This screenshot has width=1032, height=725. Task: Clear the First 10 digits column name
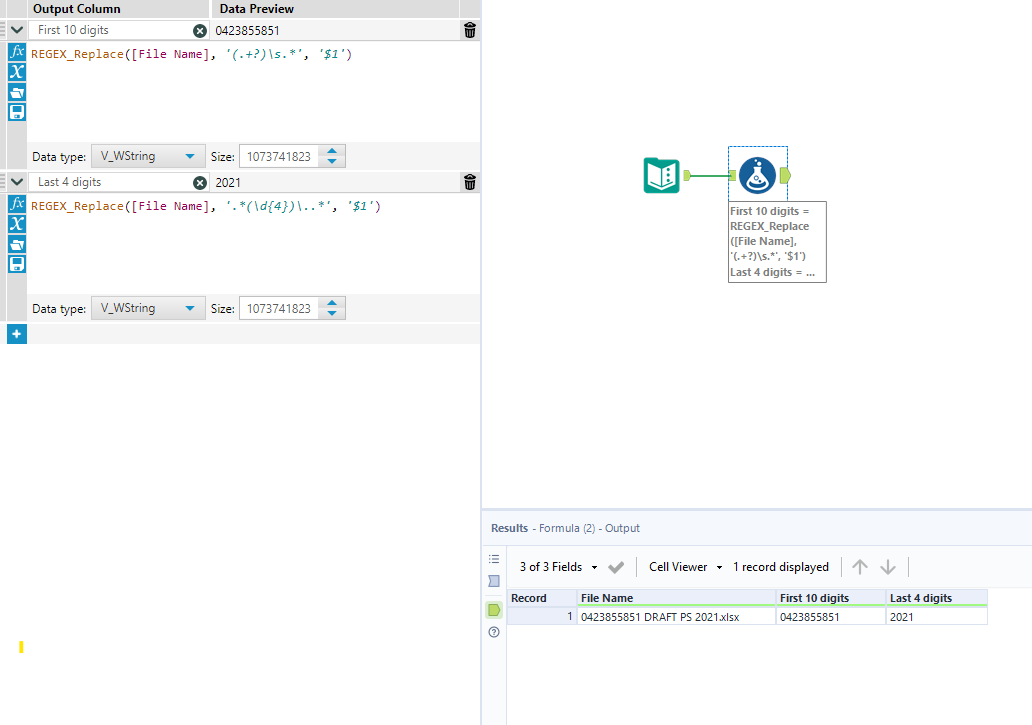pos(198,29)
